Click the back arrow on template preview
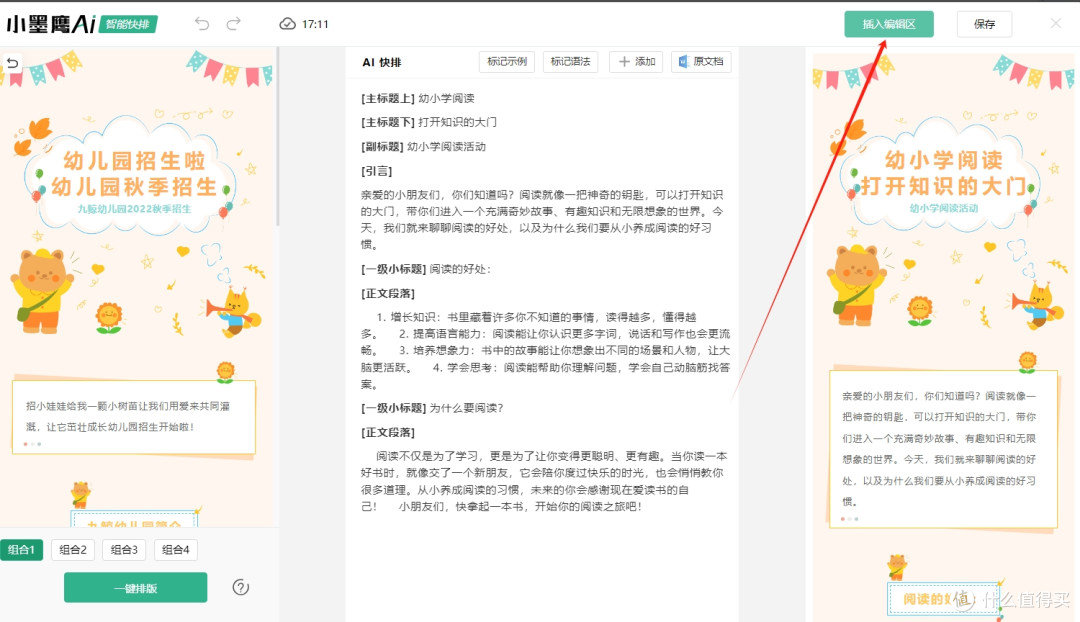1080x622 pixels. pyautogui.click(x=12, y=63)
